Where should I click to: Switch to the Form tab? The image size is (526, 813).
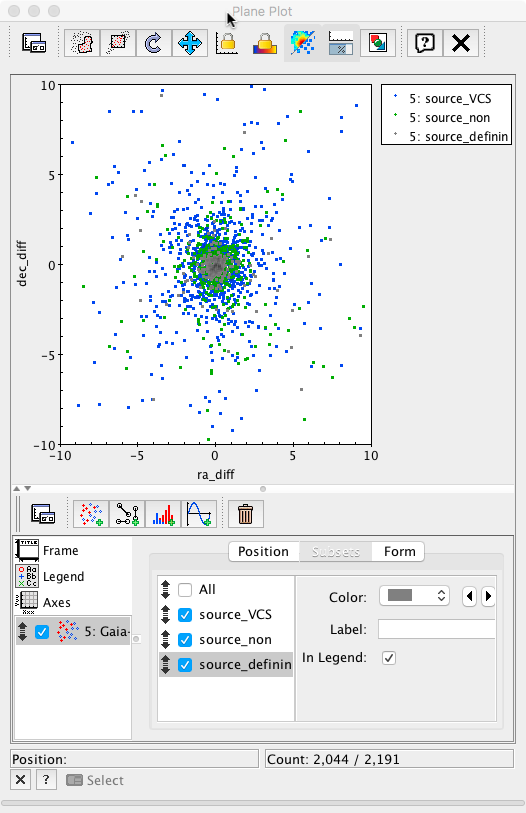399,551
